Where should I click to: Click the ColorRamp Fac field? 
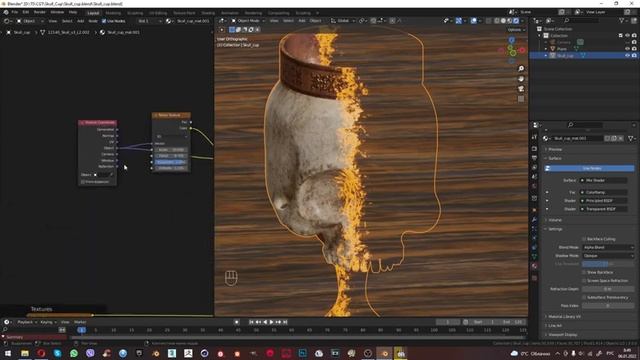604,192
